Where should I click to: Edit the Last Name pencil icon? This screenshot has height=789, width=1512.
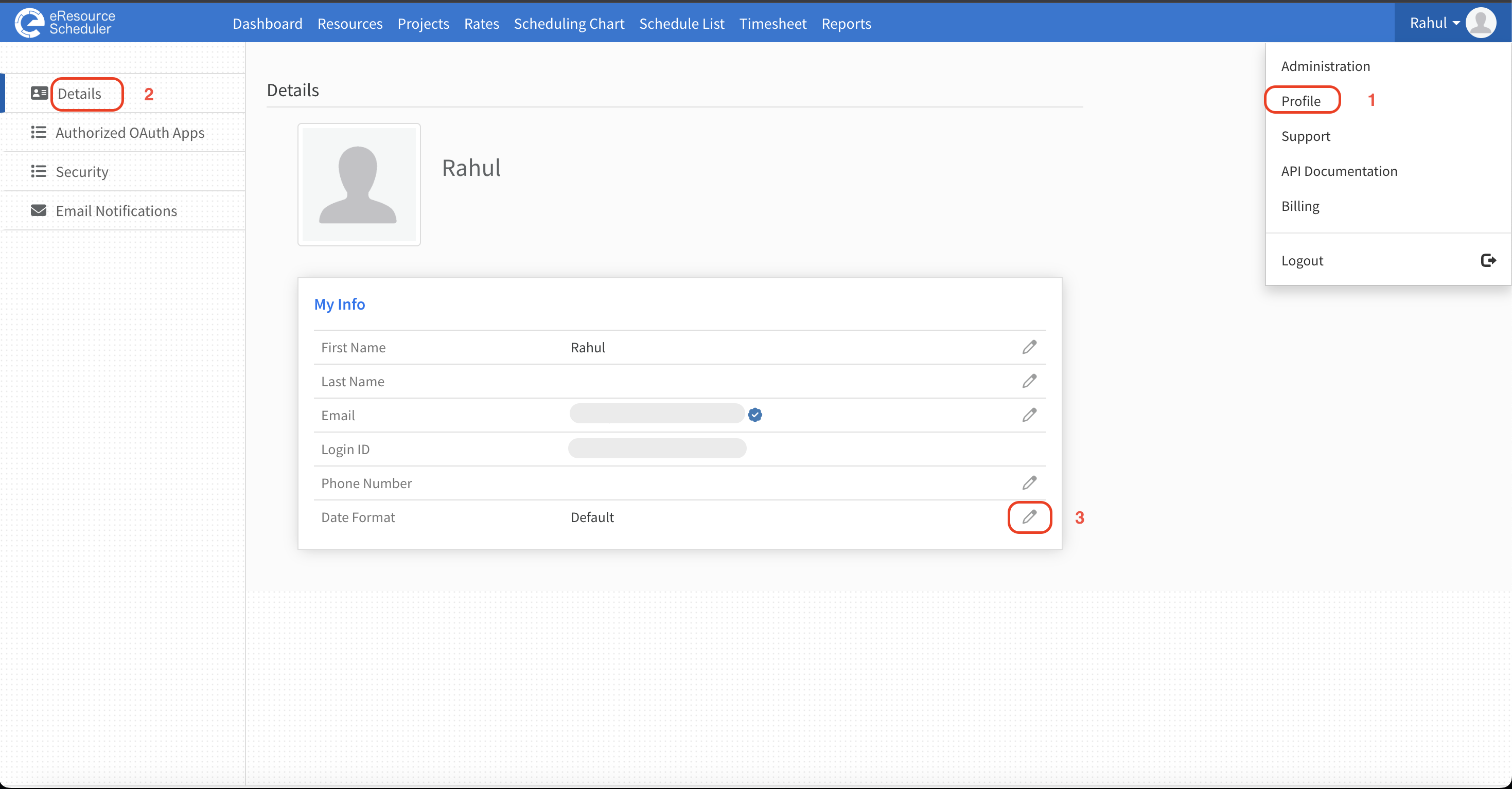pyautogui.click(x=1029, y=381)
